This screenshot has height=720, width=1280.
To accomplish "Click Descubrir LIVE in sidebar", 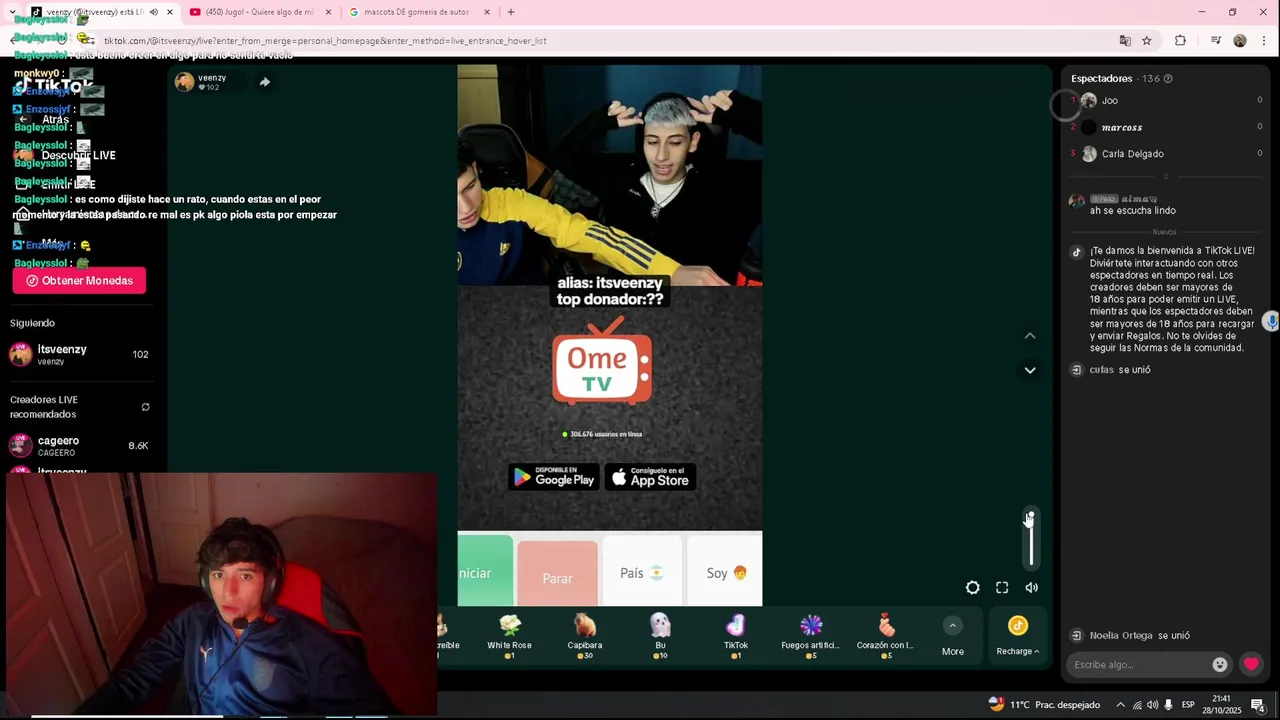I will pyautogui.click(x=78, y=155).
